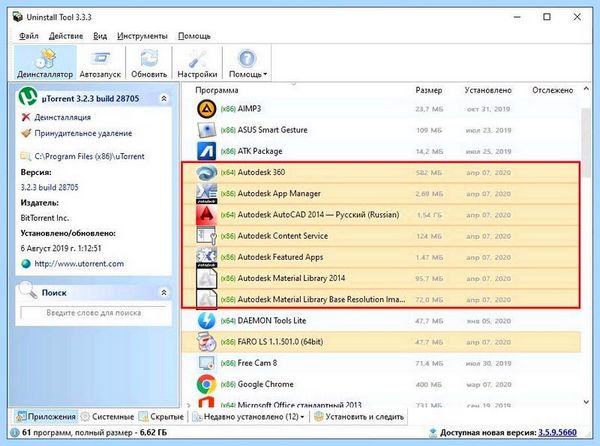
Task: Expand the Microsoft Office row arrow
Action: coord(188,405)
